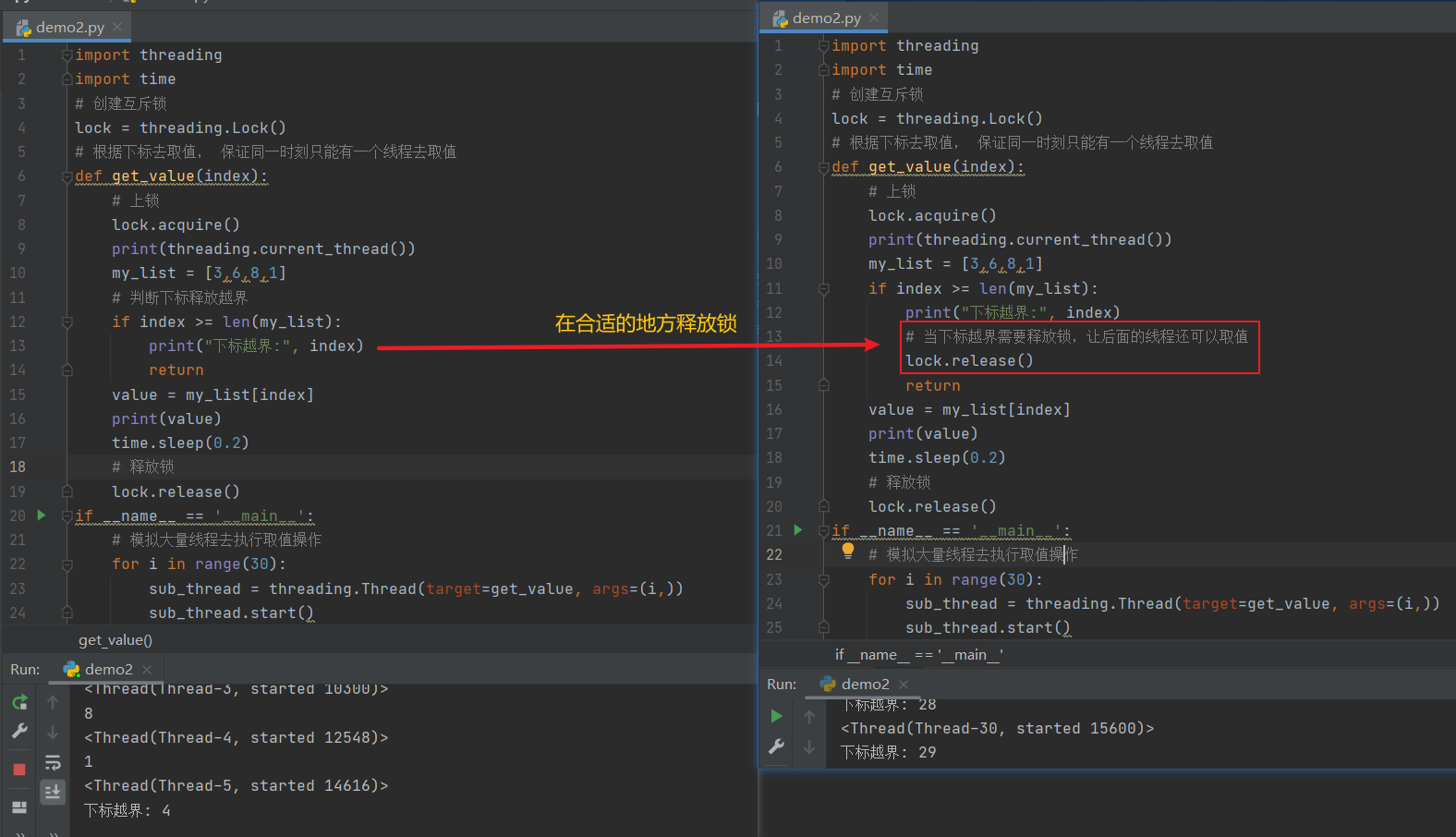Select the demo2 run tab in the right panel

[865, 684]
